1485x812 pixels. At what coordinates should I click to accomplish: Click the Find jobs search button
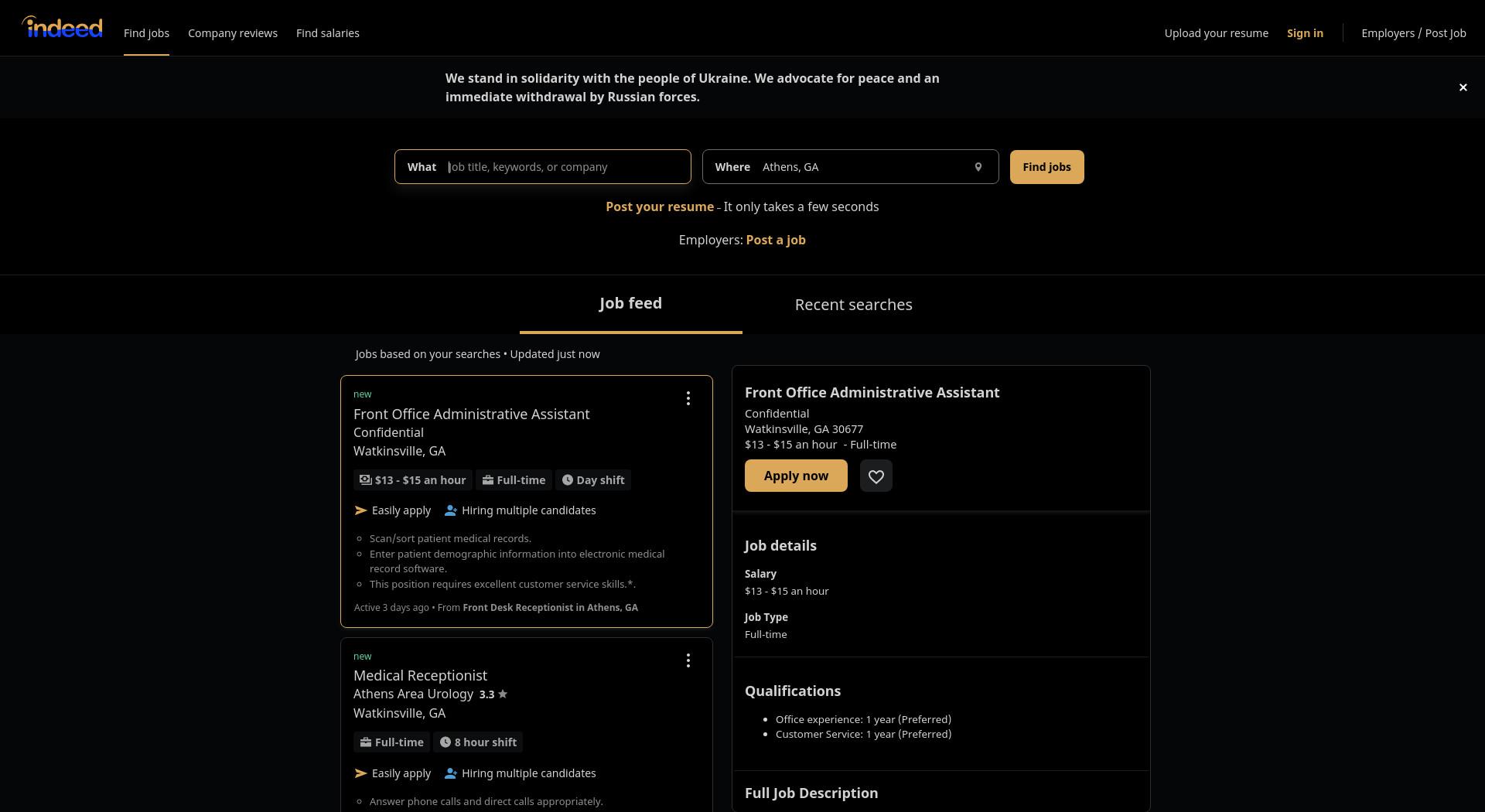pos(1046,167)
